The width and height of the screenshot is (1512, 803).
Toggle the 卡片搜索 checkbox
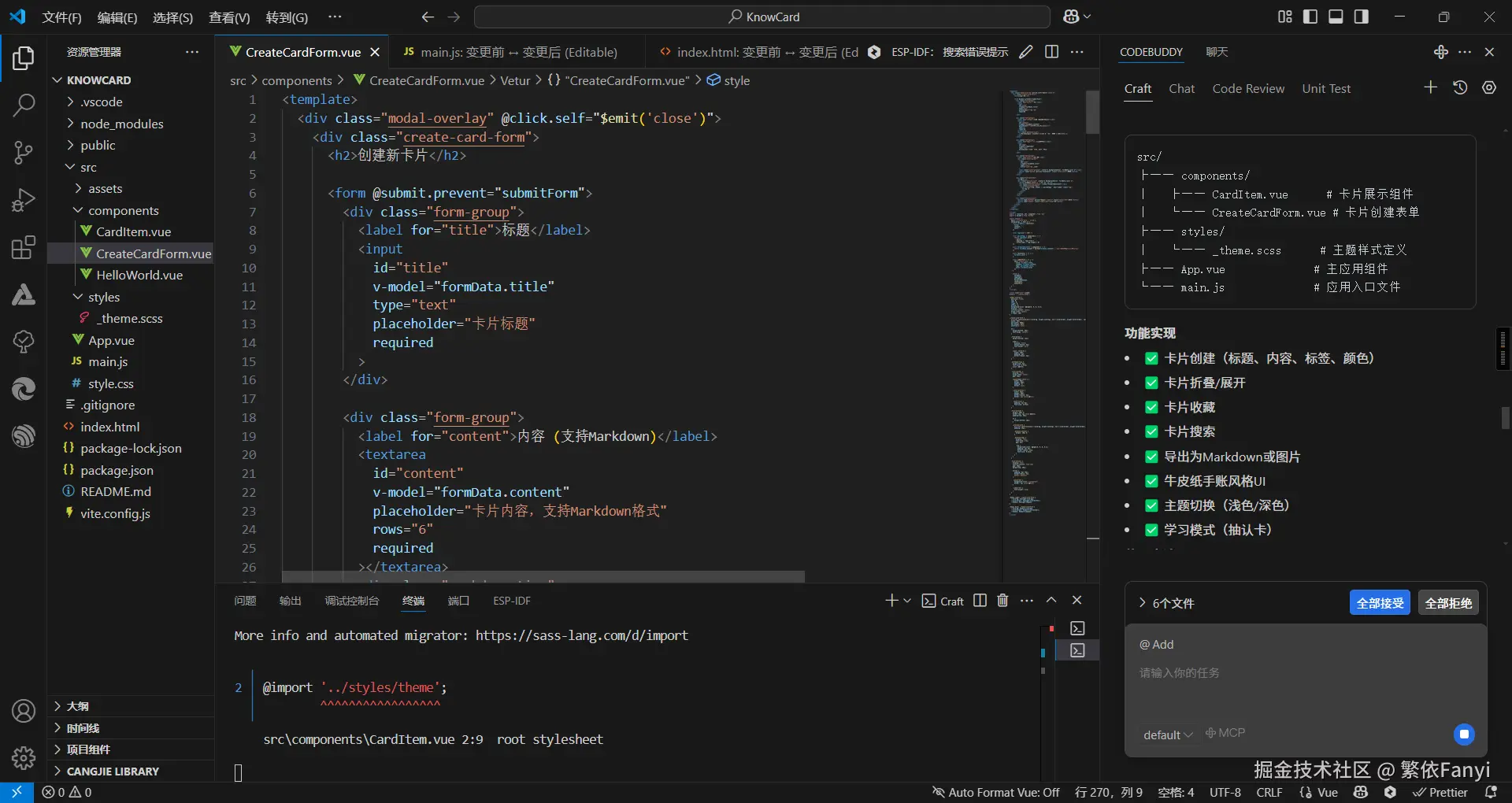click(1151, 432)
